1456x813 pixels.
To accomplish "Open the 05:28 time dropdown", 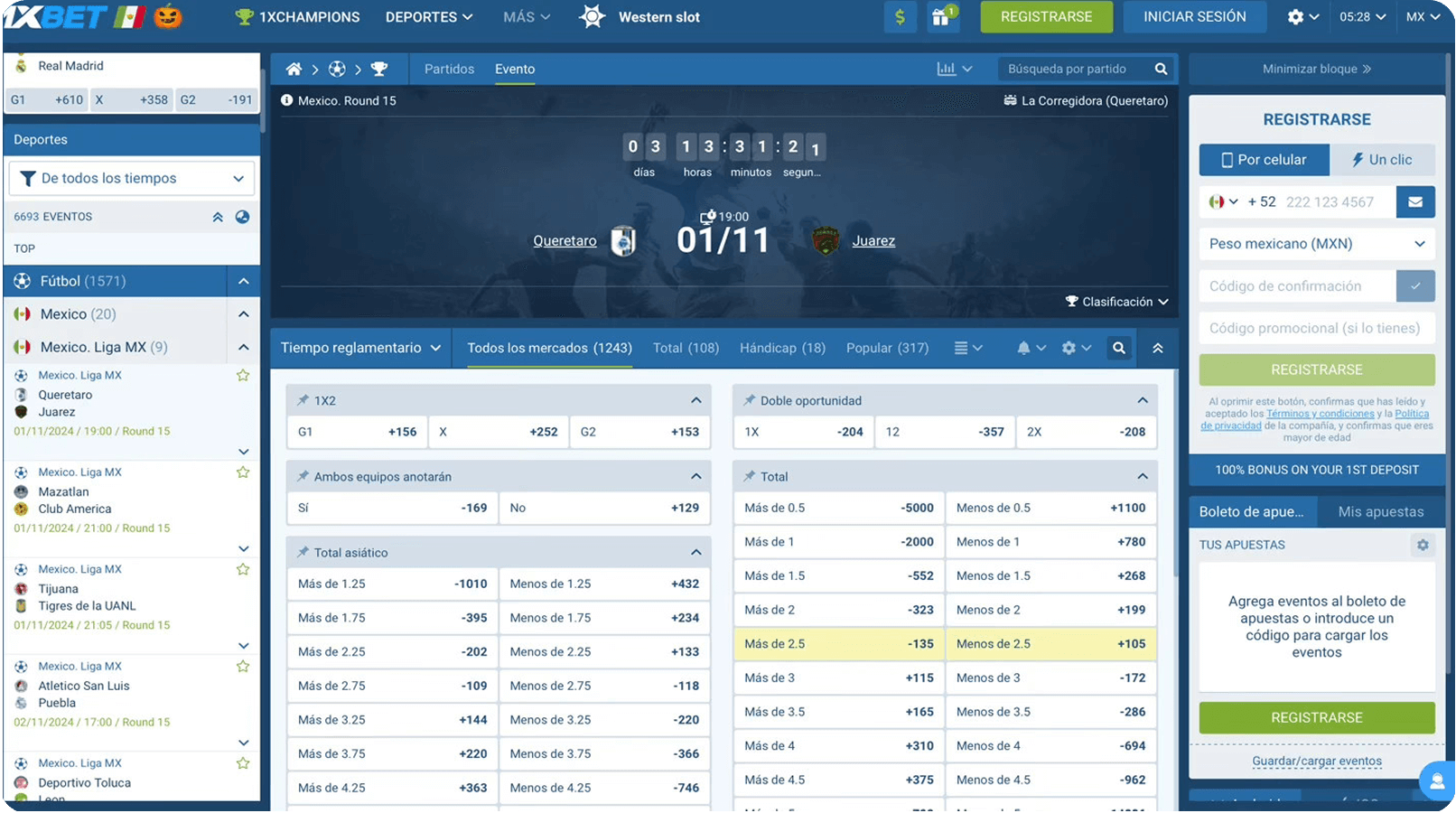I will point(1362,17).
